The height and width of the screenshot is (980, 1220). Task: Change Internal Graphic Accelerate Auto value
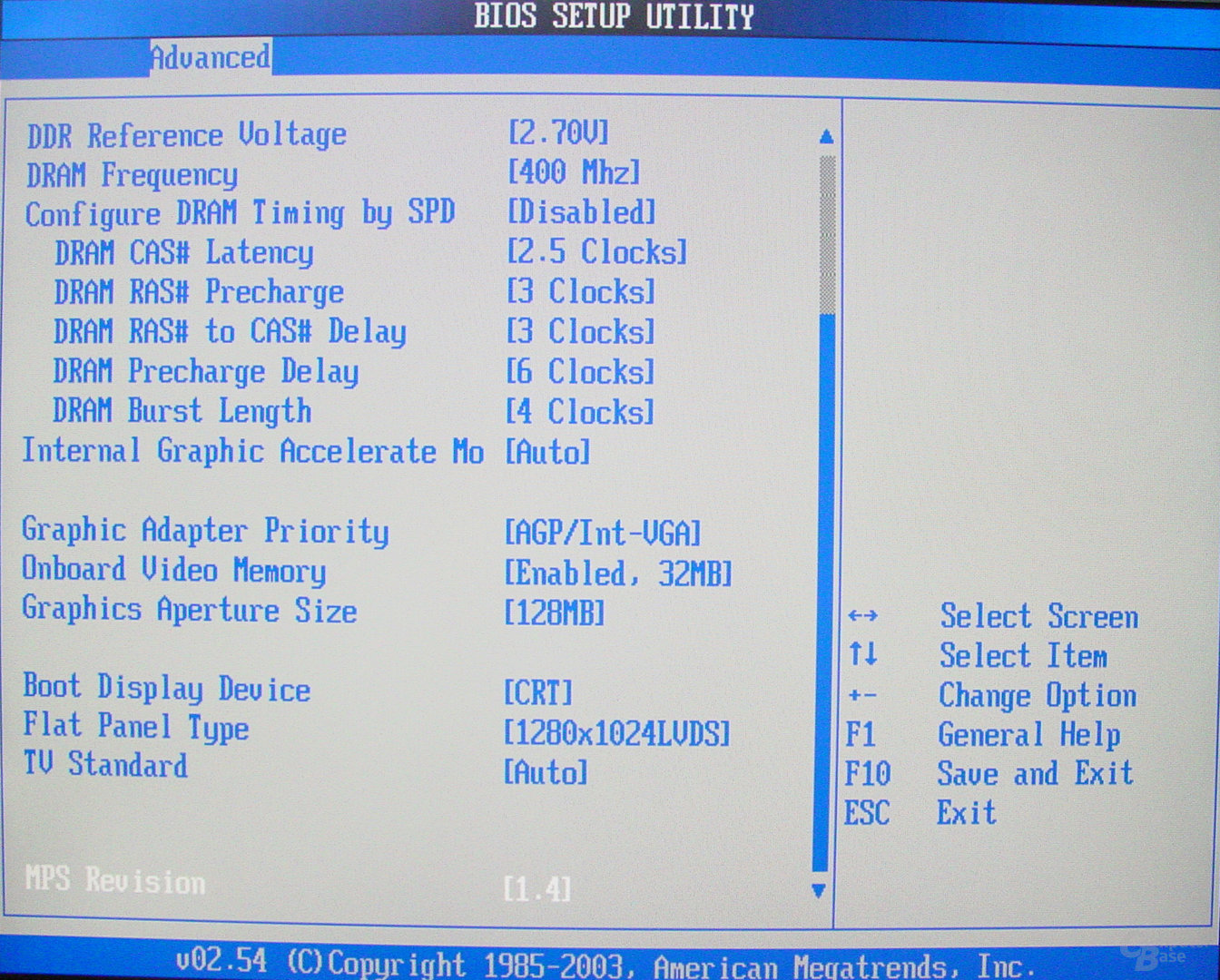click(547, 452)
